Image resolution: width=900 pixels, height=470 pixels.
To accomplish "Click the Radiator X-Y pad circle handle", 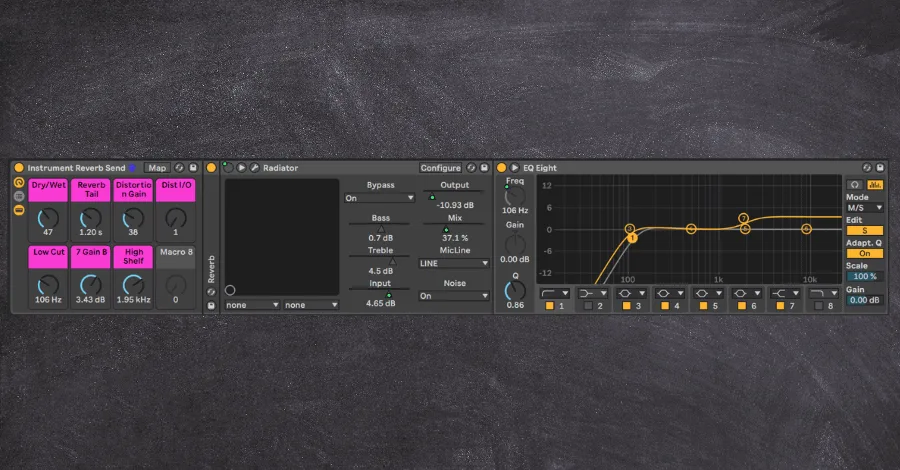I will pyautogui.click(x=230, y=290).
